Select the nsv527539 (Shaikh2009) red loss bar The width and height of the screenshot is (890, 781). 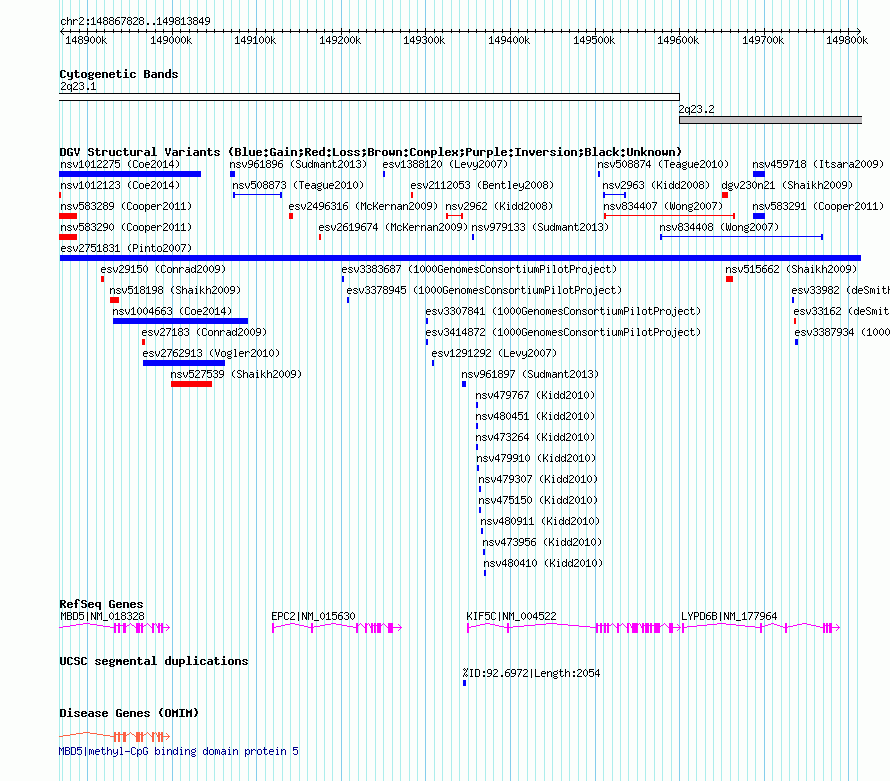point(191,384)
